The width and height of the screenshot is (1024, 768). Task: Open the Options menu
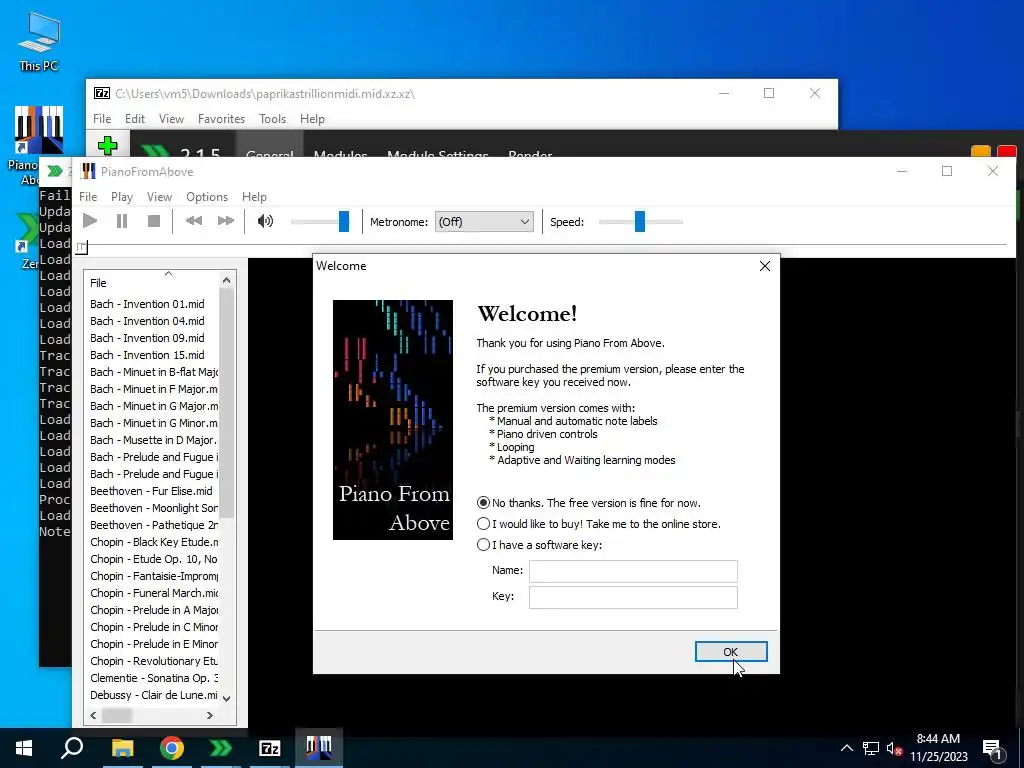click(207, 197)
